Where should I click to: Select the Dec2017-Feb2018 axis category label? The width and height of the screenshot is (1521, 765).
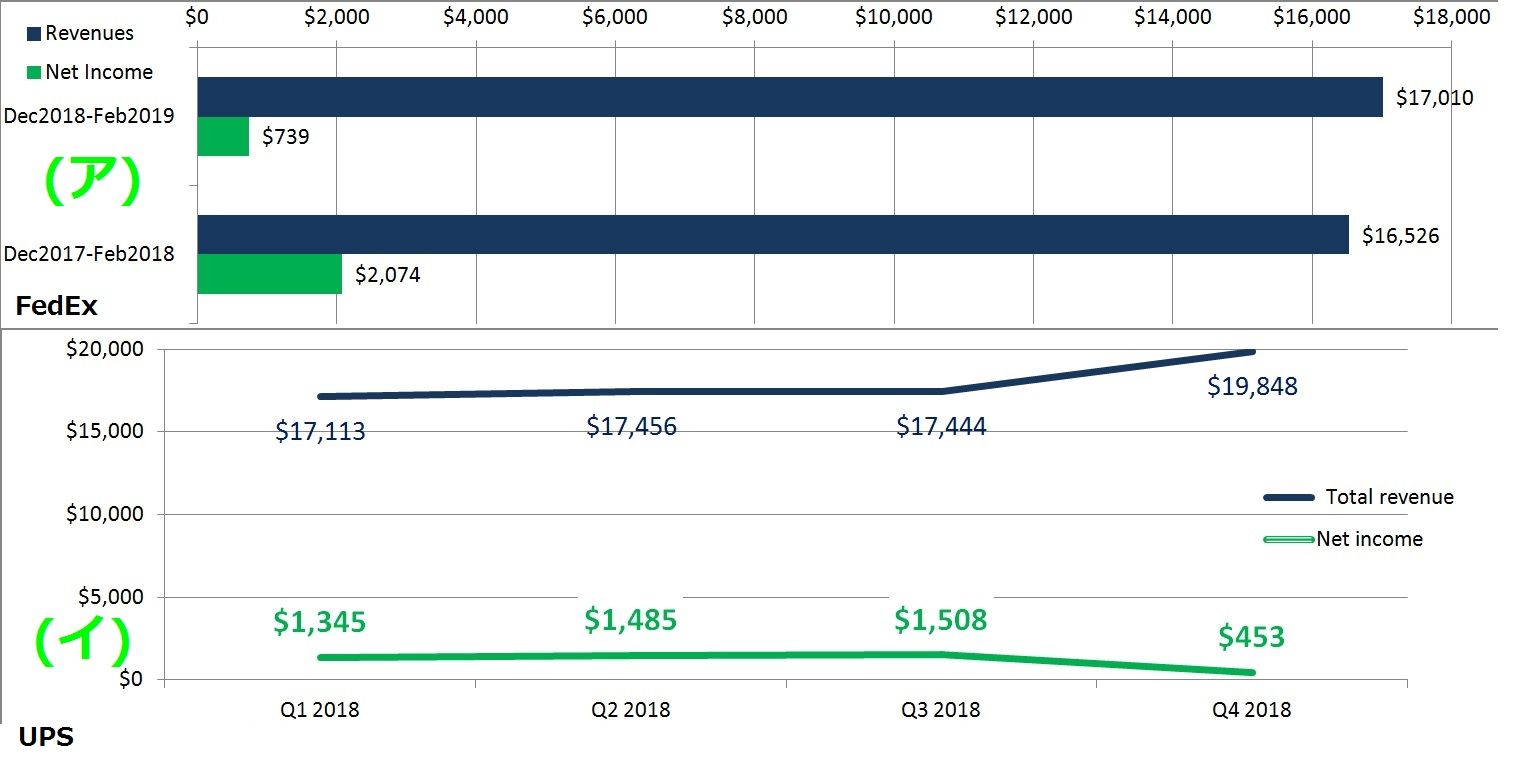click(x=89, y=254)
